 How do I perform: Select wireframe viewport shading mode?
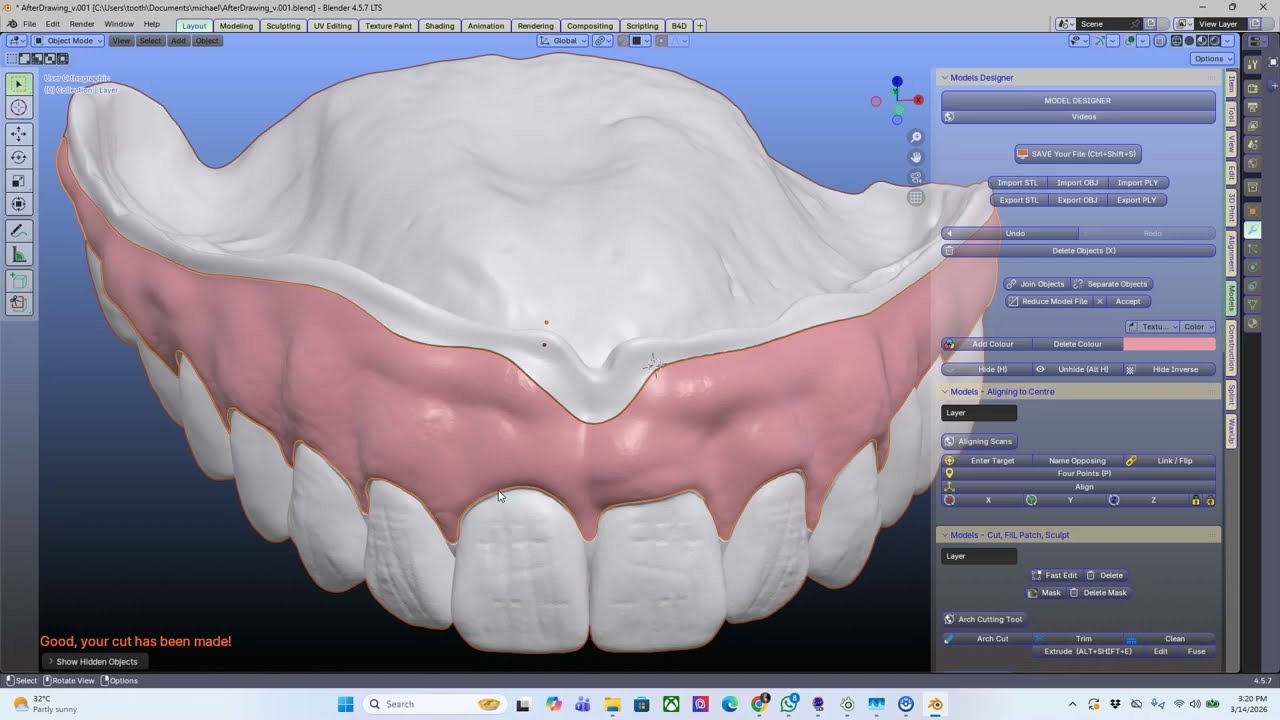click(x=1176, y=41)
